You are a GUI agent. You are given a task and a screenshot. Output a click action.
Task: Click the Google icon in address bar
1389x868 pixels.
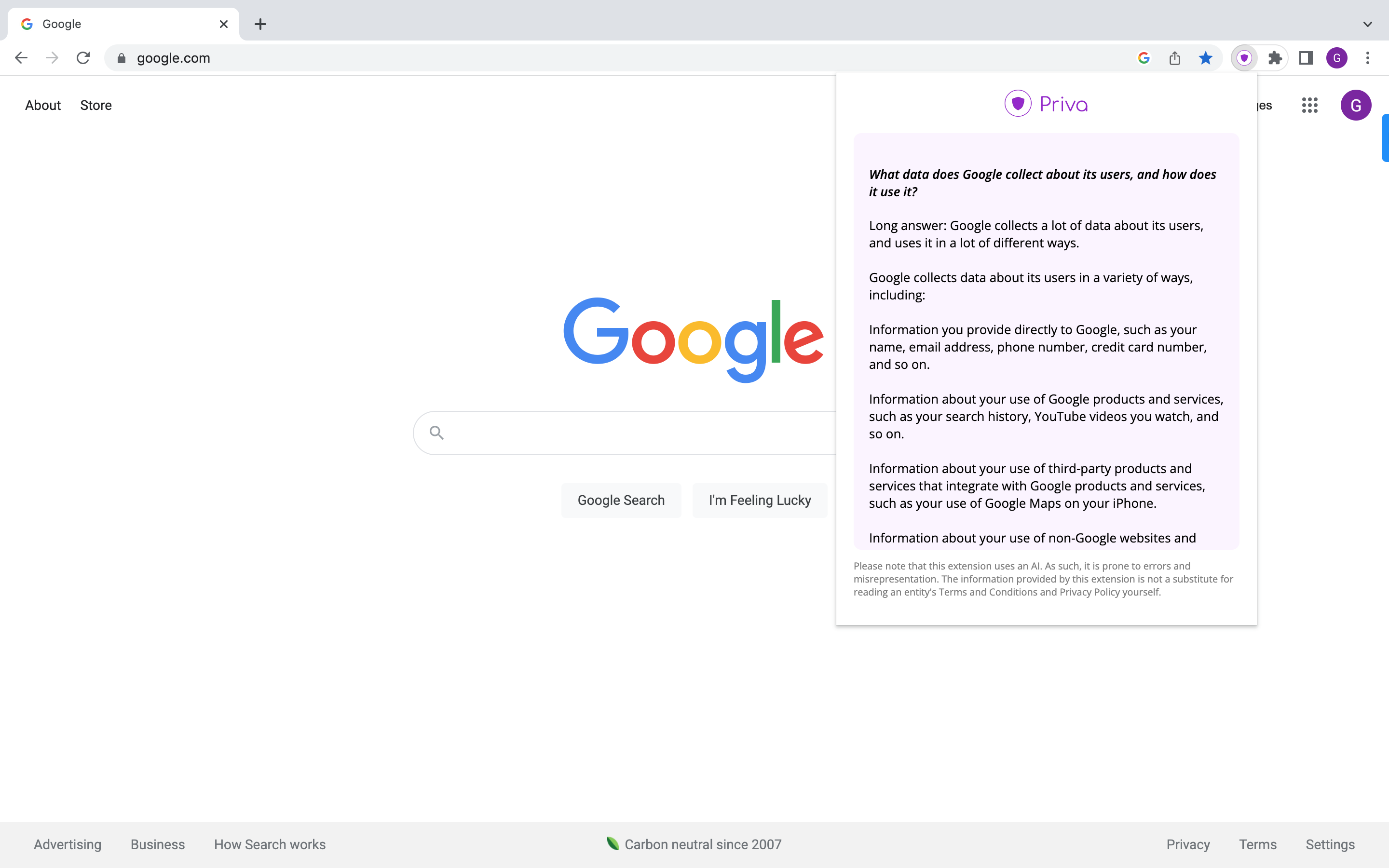pyautogui.click(x=1144, y=58)
